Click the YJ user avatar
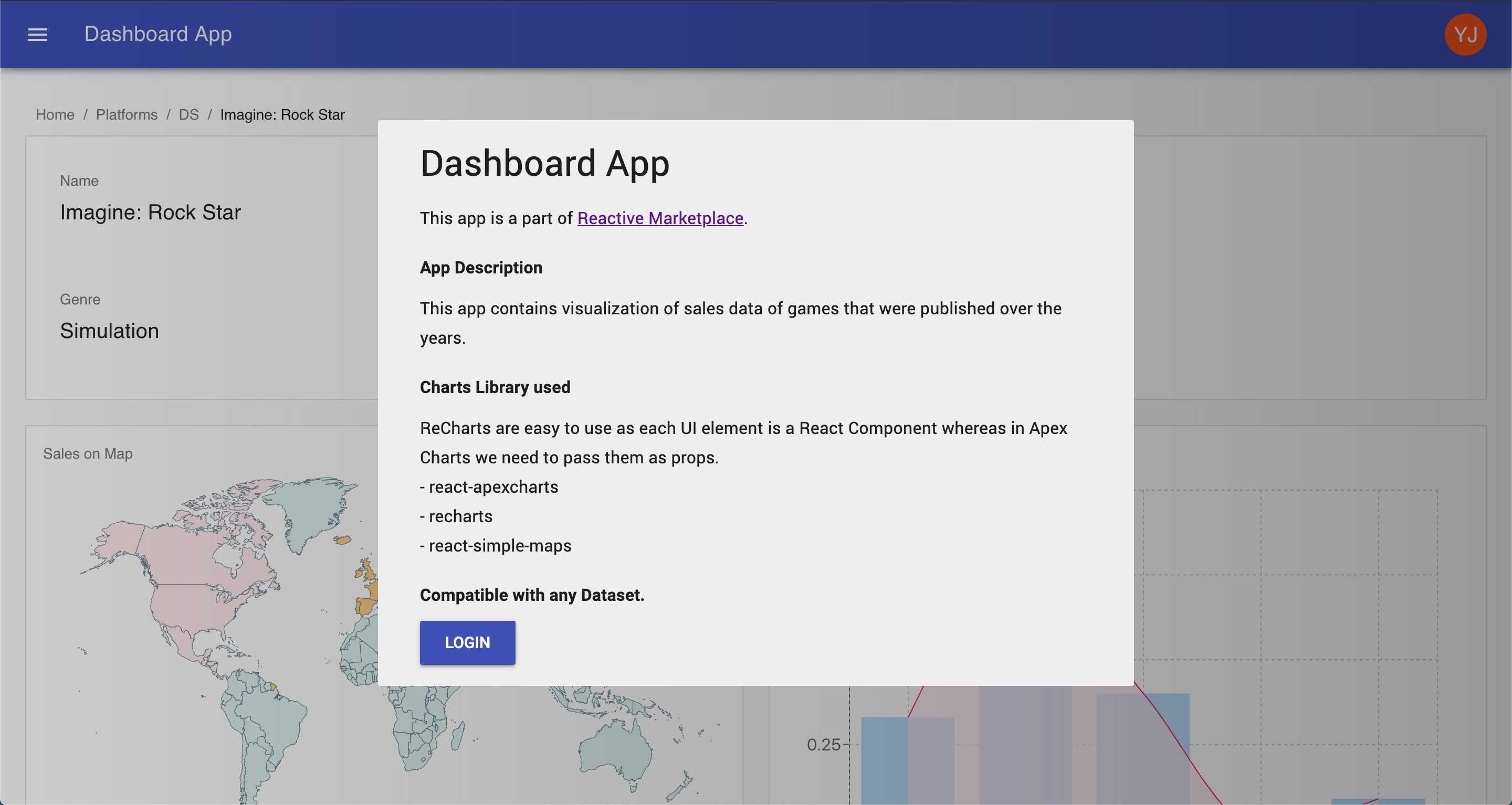Viewport: 1512px width, 805px height. click(1464, 35)
